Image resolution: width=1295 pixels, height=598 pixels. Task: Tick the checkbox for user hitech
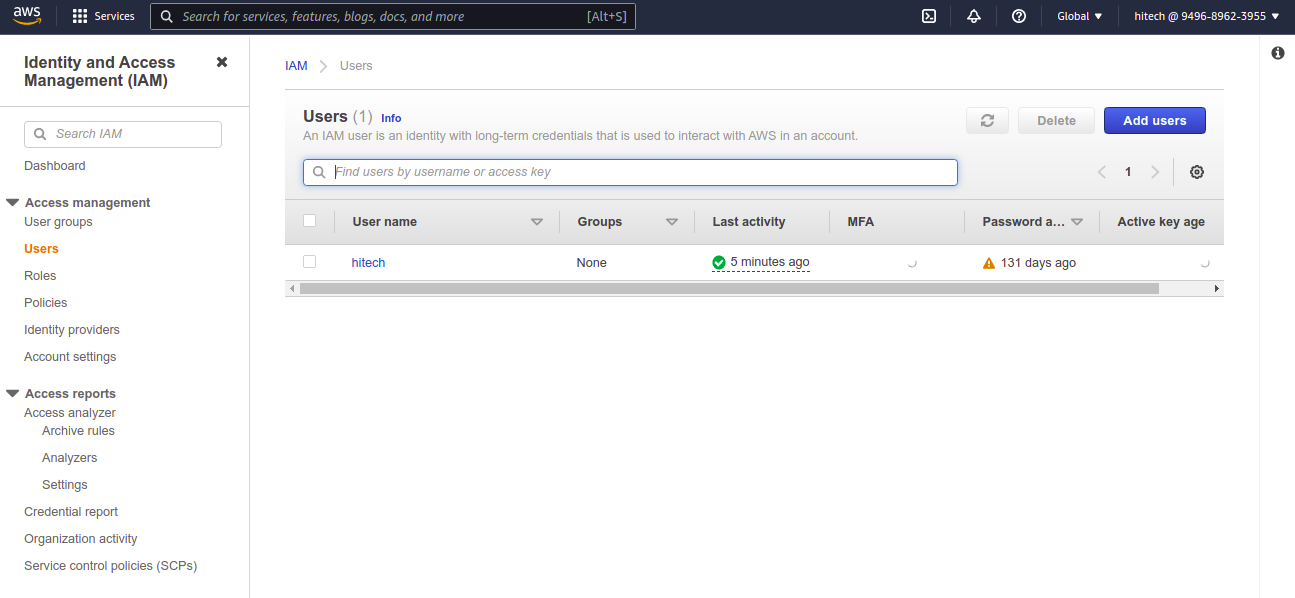309,261
